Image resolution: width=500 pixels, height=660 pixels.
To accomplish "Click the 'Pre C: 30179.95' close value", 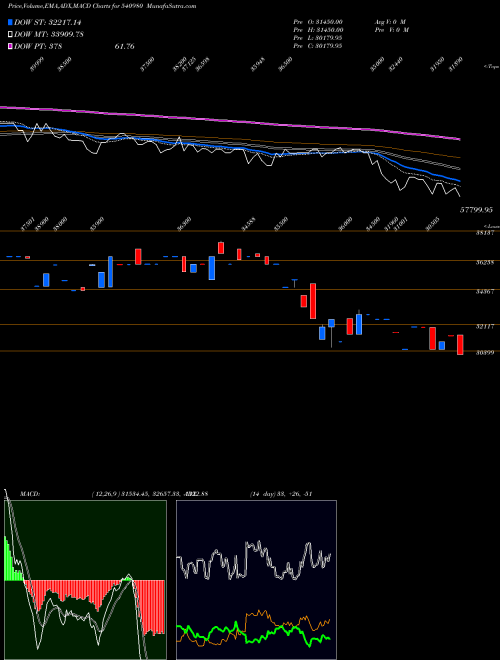I will coord(317,46).
